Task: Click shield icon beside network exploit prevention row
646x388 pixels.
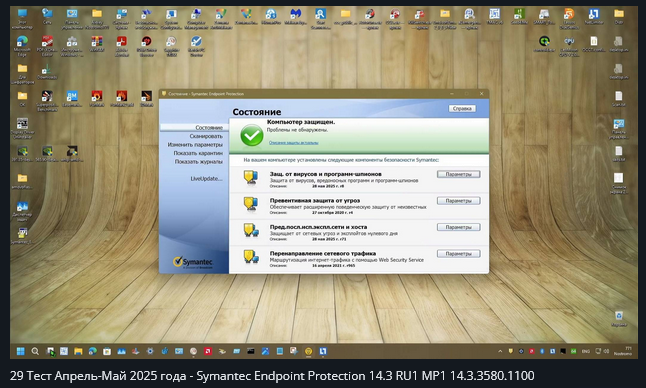Action: point(250,230)
